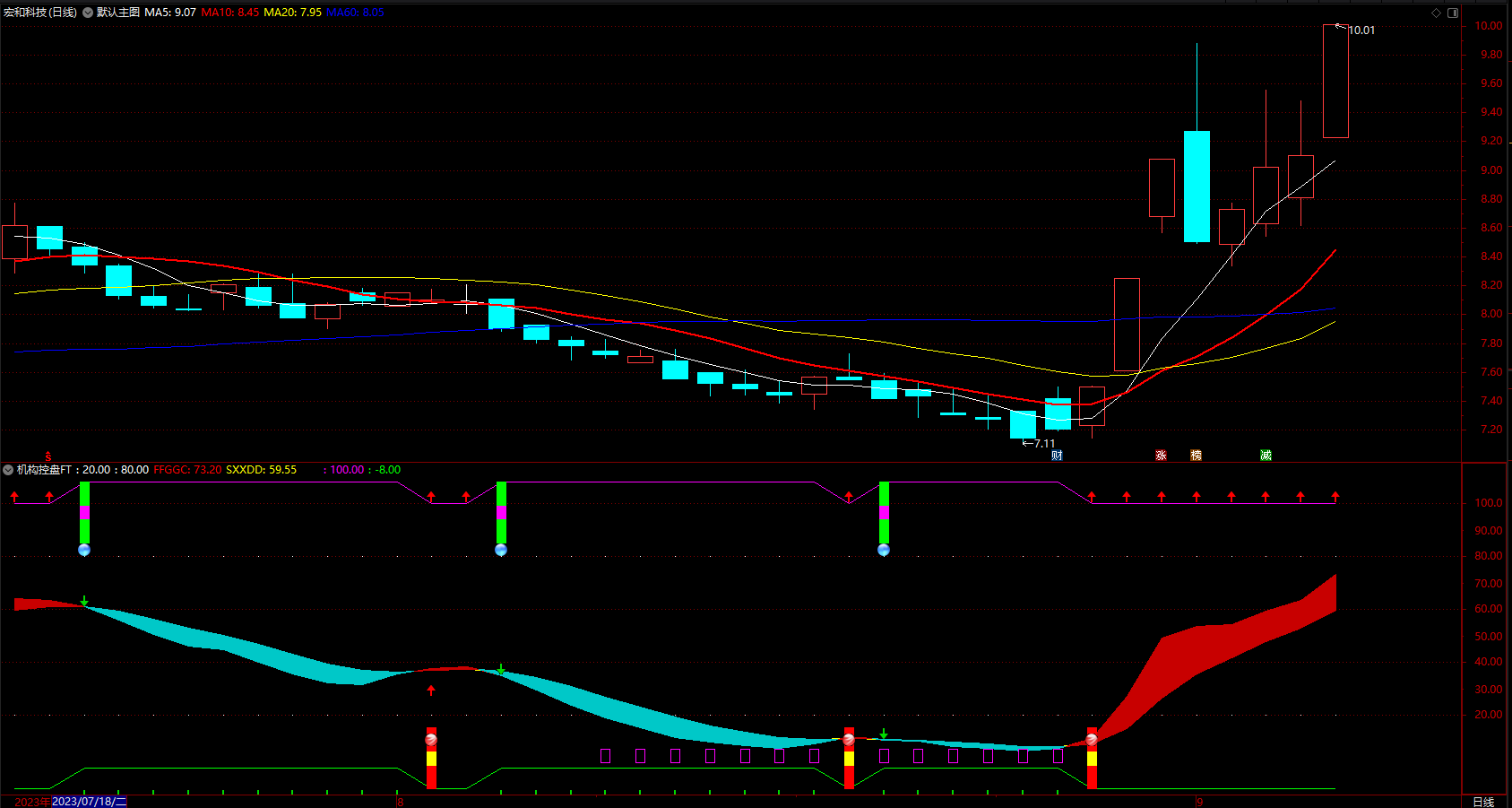
Task: Click the 2023年 year label on time axis
Action: [x=32, y=802]
